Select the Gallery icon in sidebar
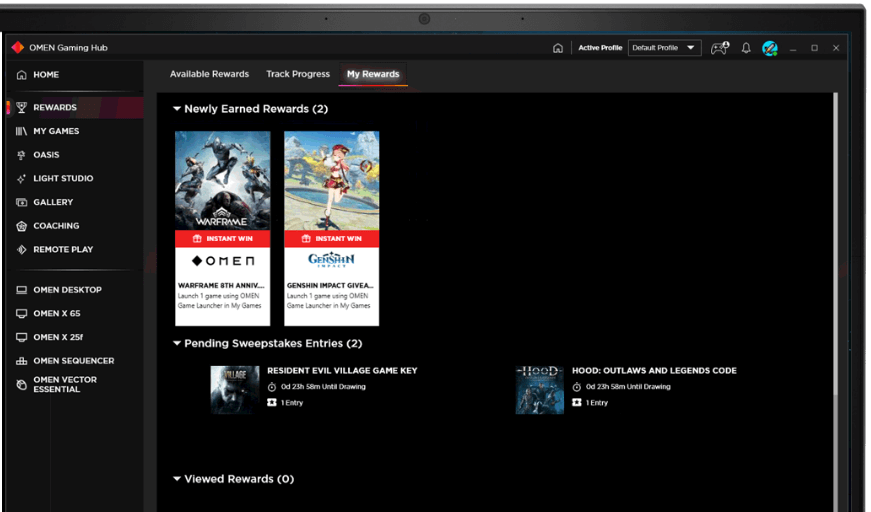Screen dimensions: 871x512 22,202
